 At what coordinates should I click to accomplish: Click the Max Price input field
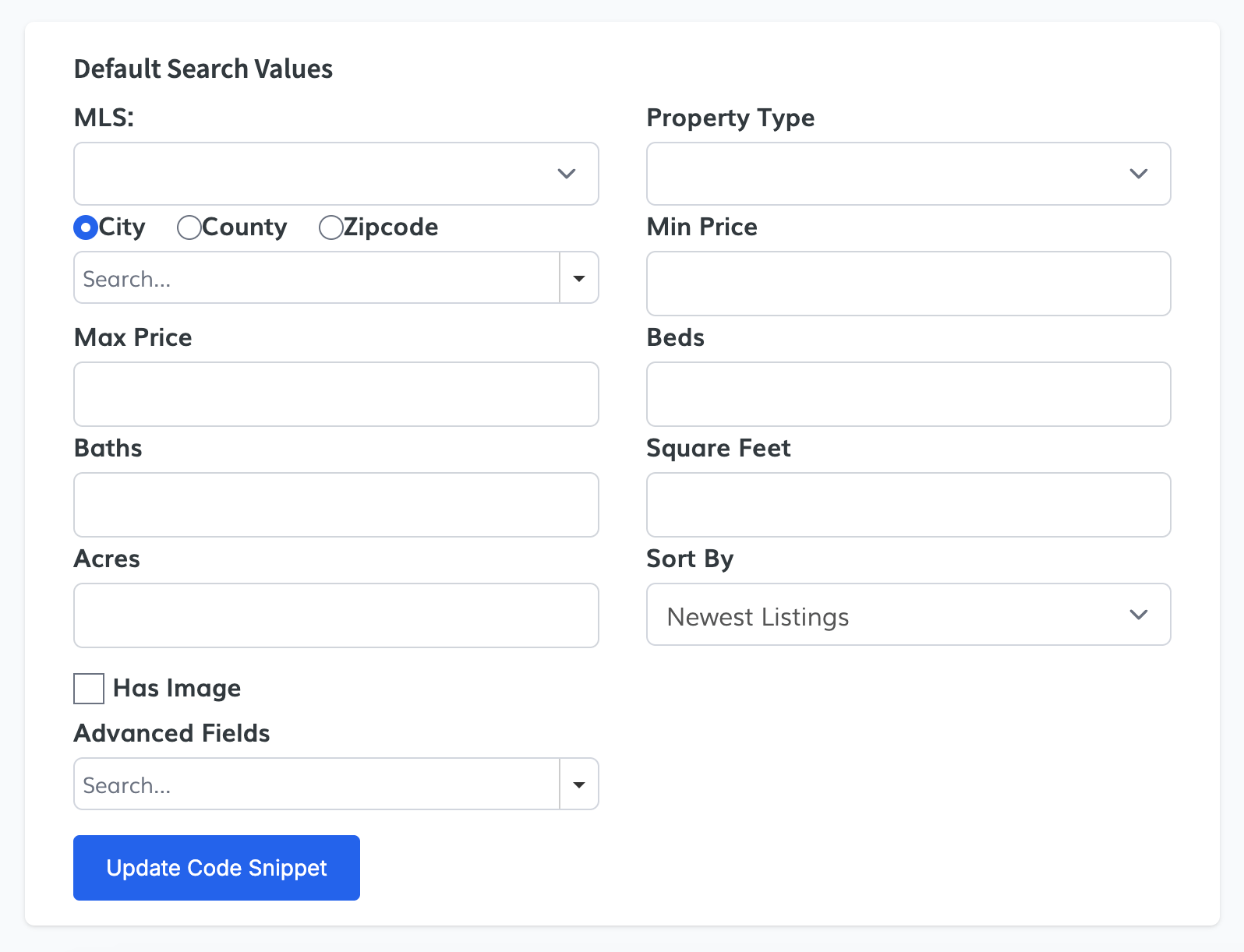coord(336,394)
